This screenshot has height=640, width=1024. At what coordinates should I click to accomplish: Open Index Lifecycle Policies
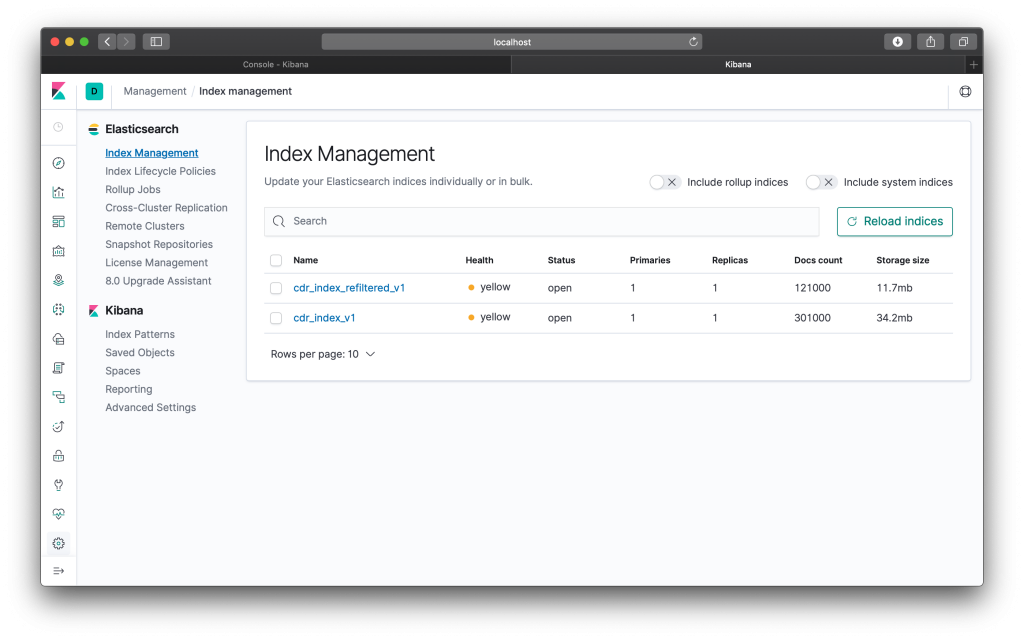coord(161,171)
